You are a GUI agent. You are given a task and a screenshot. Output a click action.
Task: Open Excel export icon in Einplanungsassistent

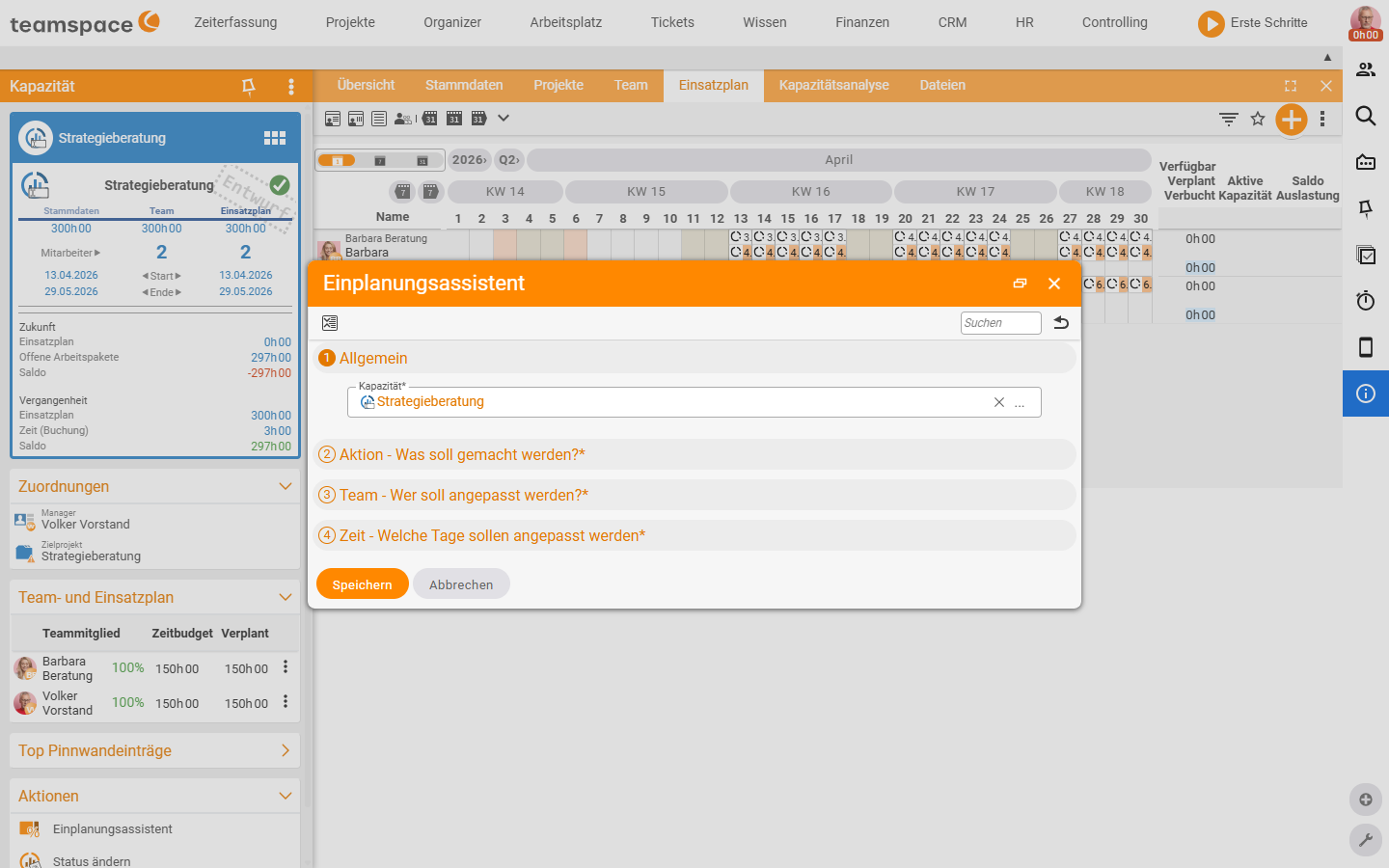coord(330,323)
